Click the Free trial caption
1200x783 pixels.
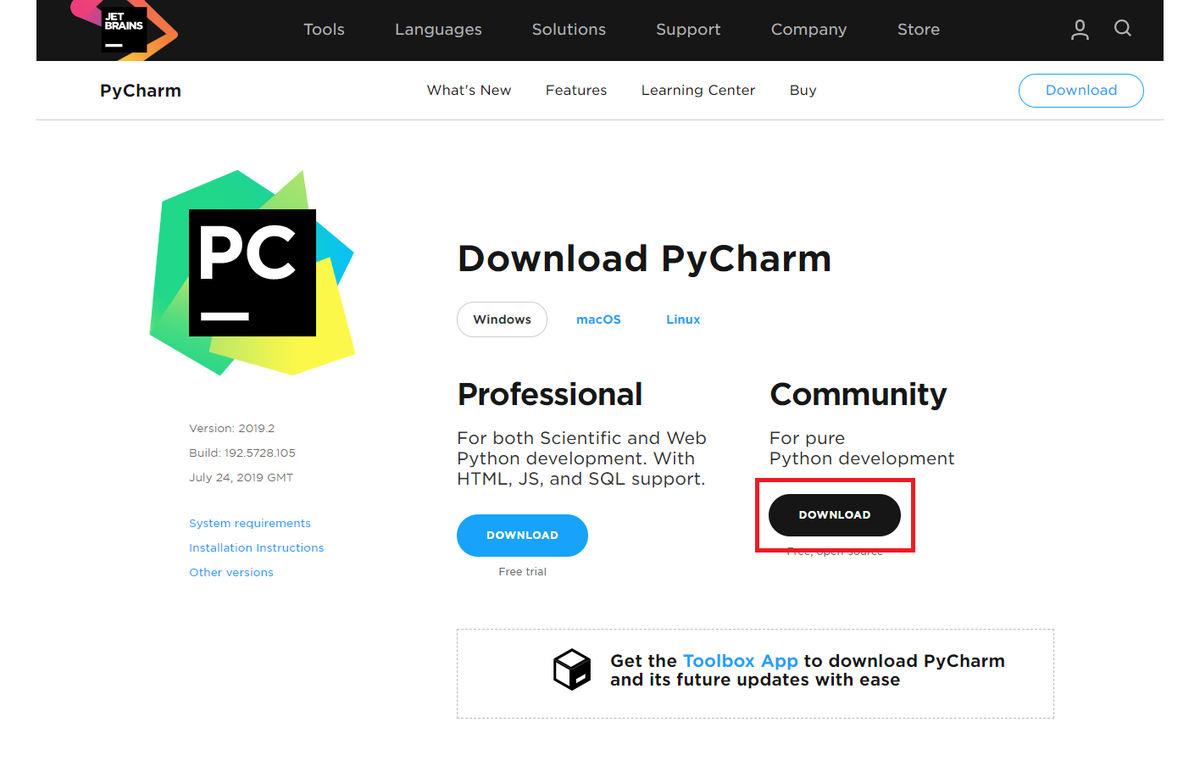pyautogui.click(x=522, y=572)
